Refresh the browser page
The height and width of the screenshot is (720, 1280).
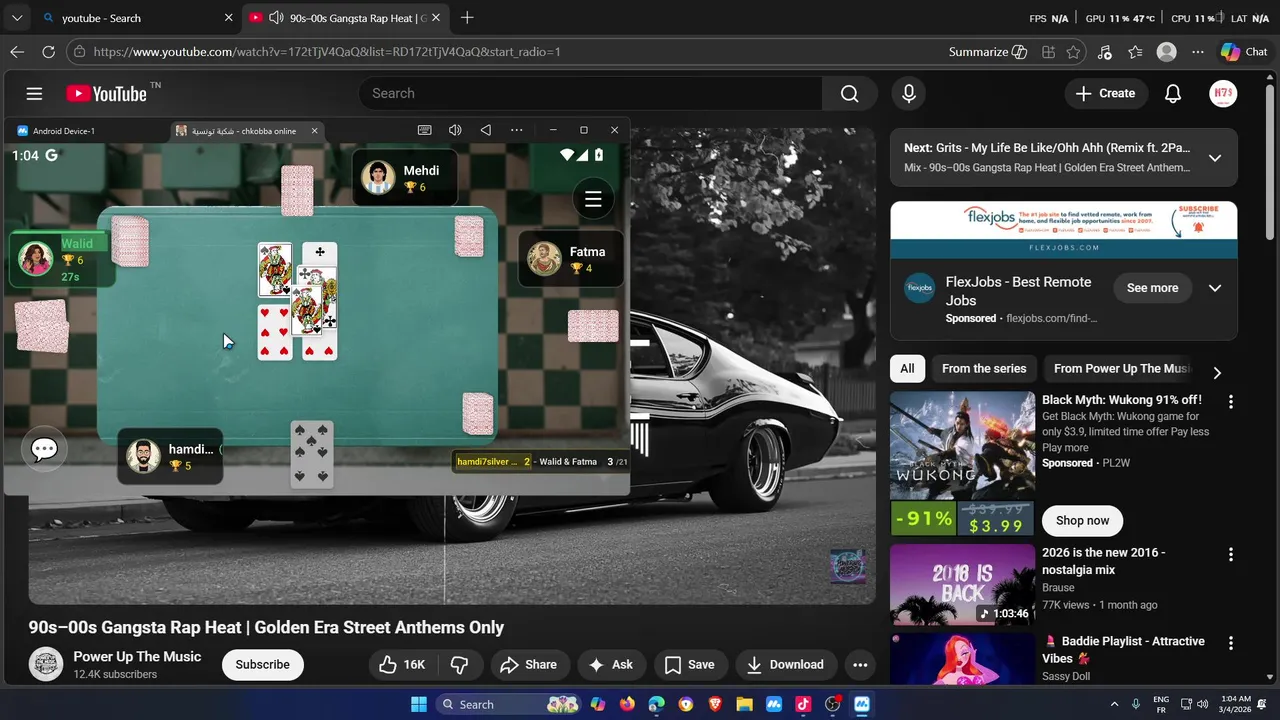point(48,52)
